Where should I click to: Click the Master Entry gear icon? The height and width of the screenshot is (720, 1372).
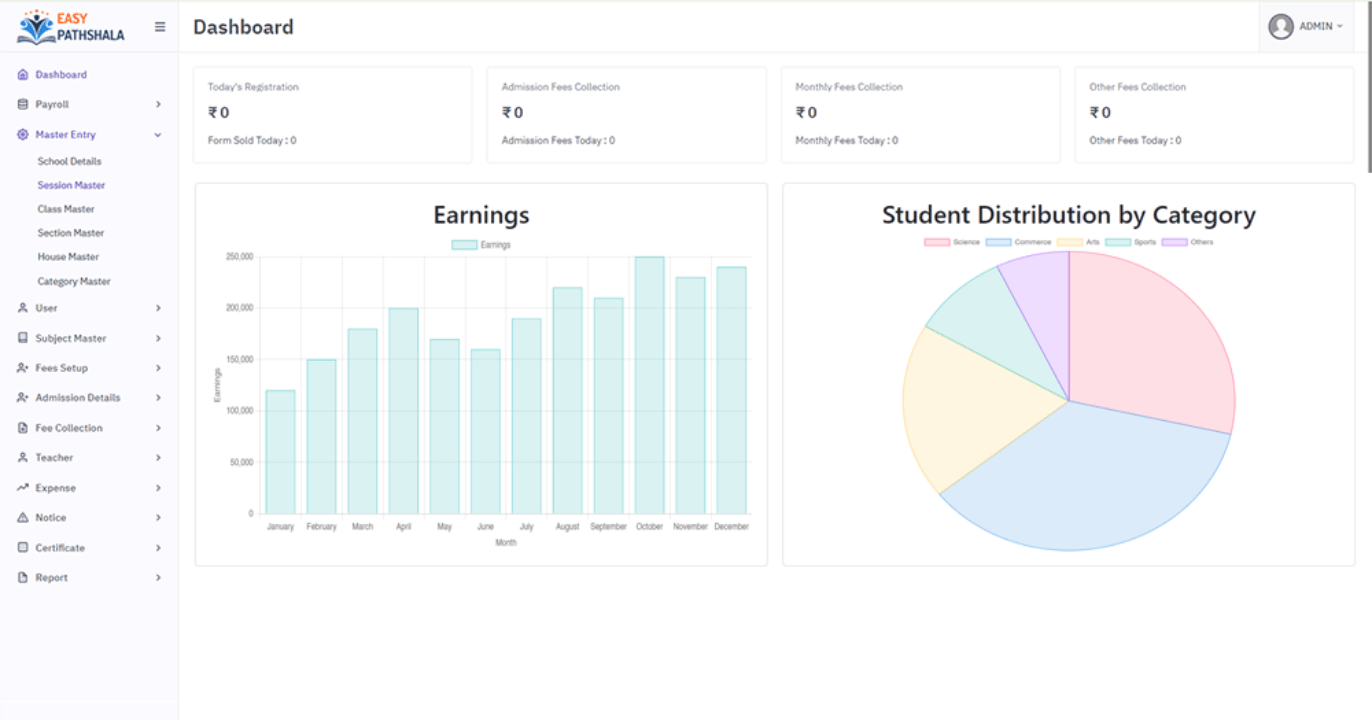[23, 135]
